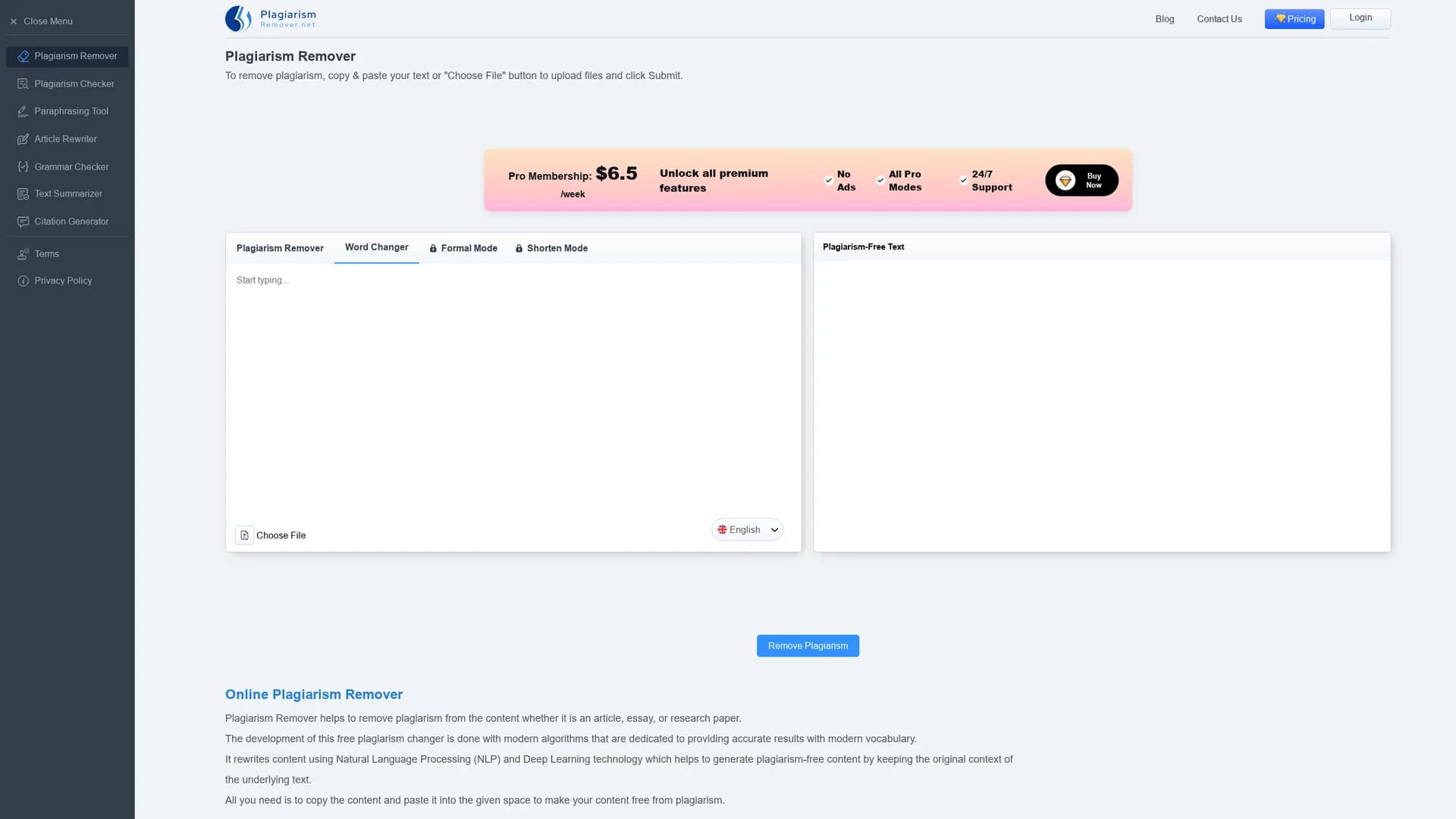
Task: Click the Text Summarizer icon
Action: coord(23,194)
